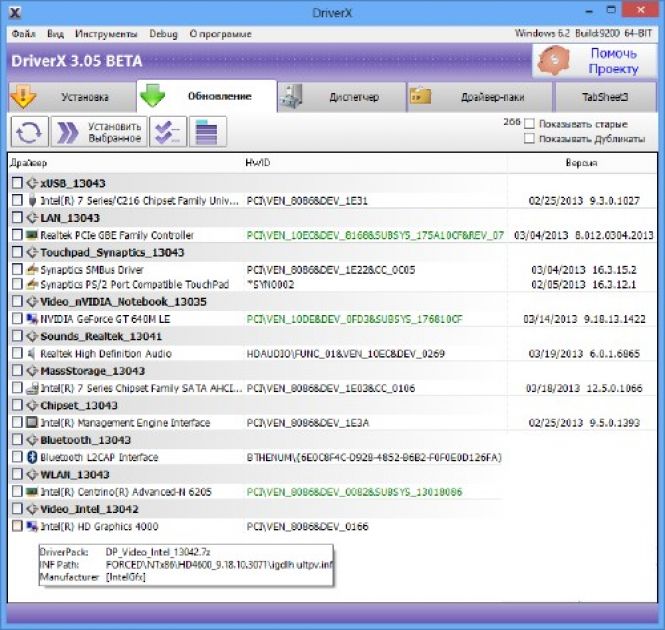The height and width of the screenshot is (630, 665).
Task: Click the NVIDIA GeForce GT 640M LE display icon
Action: coord(32,319)
